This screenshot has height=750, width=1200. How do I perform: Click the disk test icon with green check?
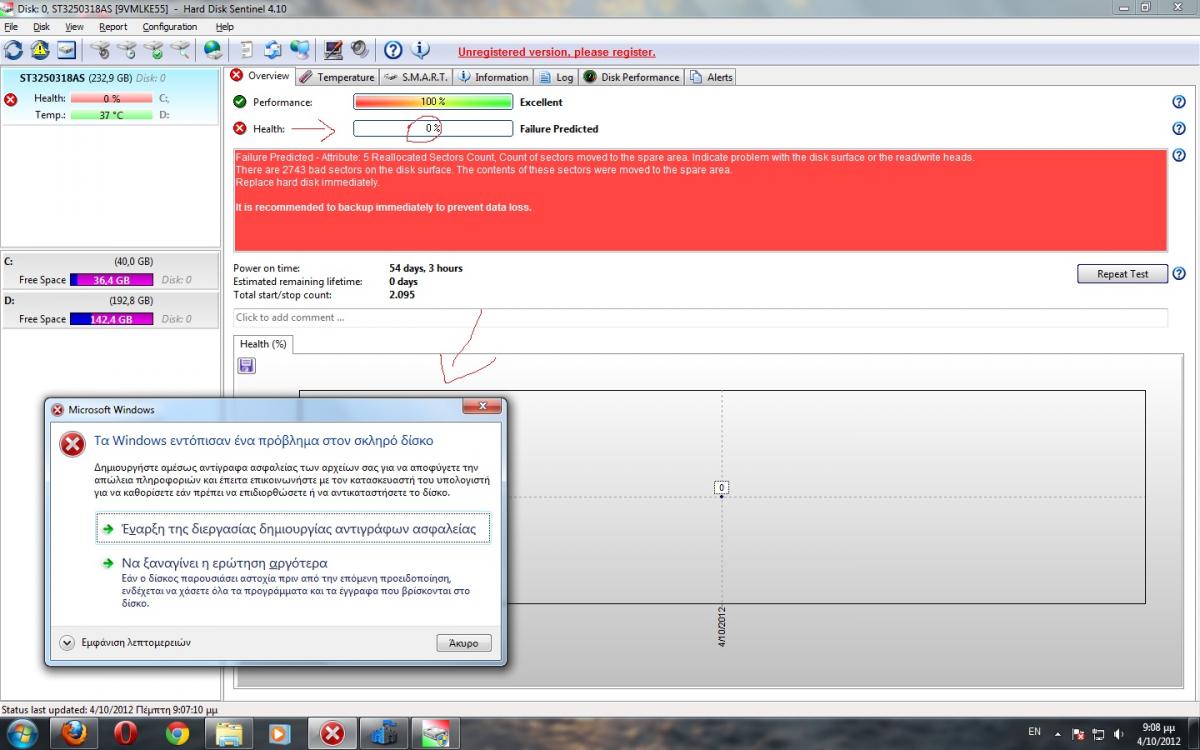coord(154,49)
